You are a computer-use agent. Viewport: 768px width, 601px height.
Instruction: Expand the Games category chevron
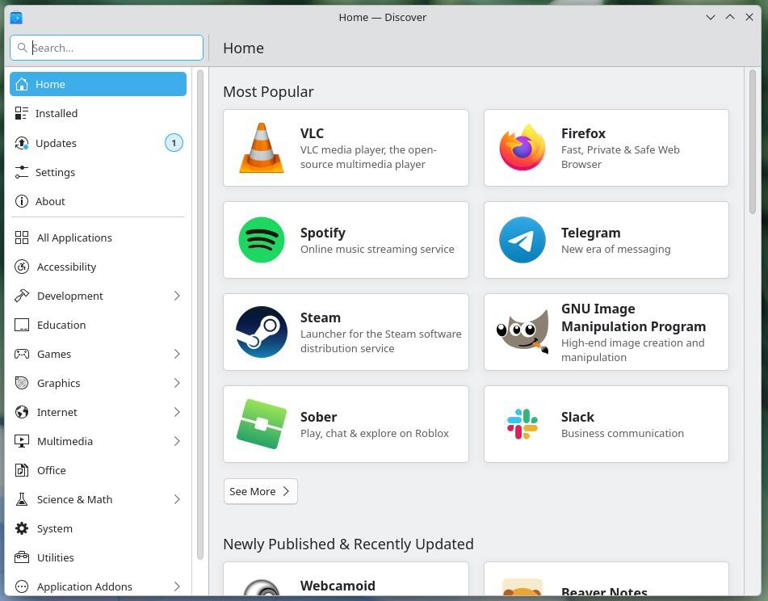tap(177, 354)
